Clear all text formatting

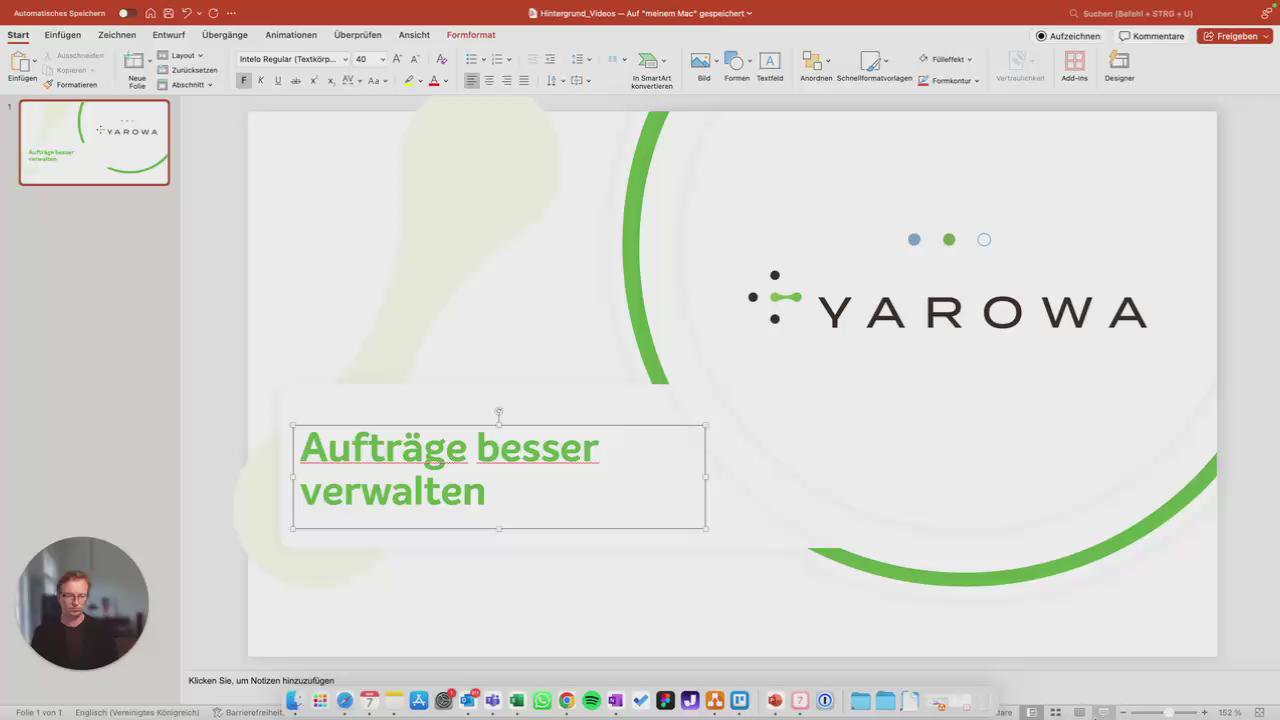point(442,59)
